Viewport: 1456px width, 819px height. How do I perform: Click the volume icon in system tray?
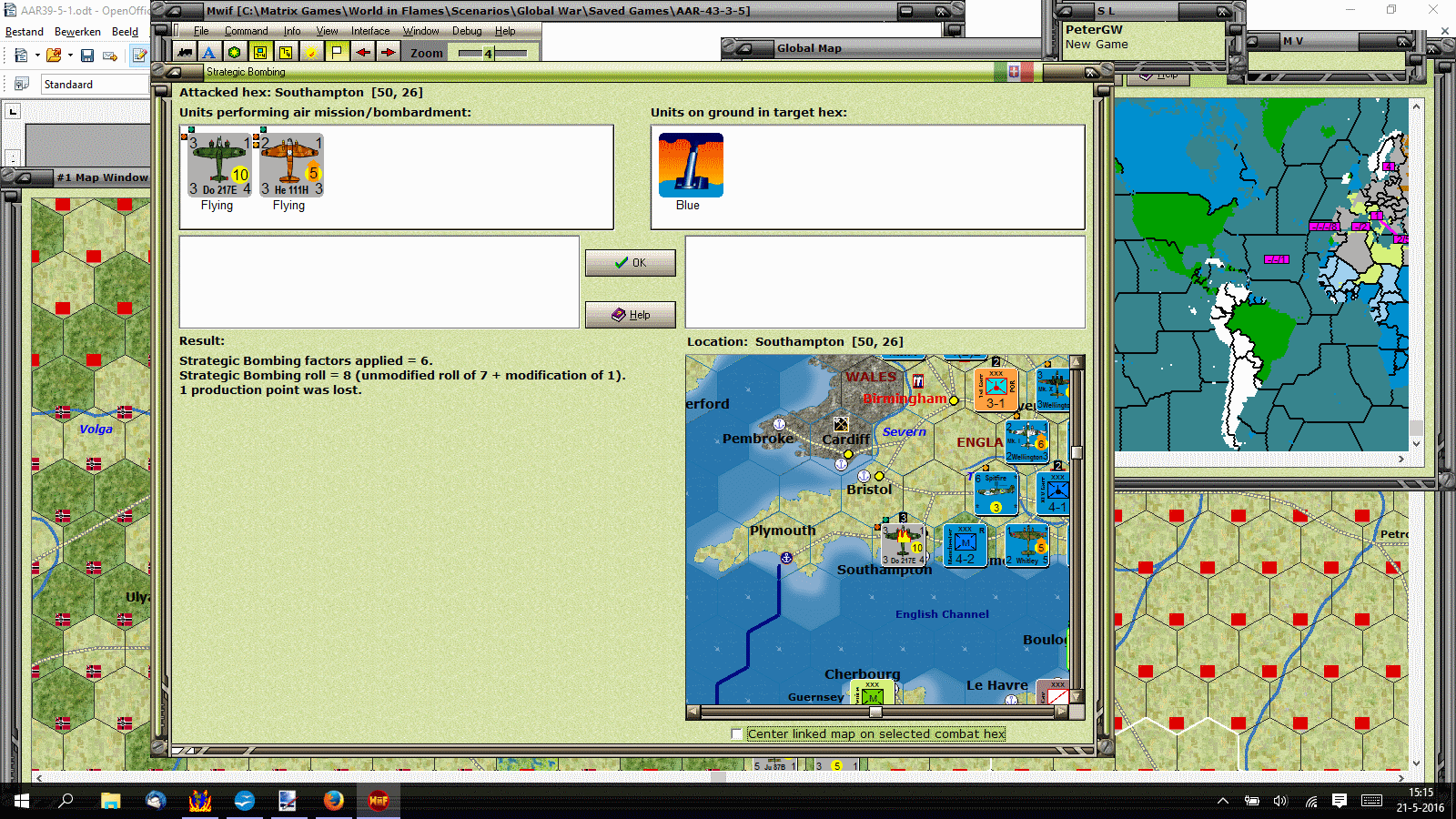(x=1281, y=801)
